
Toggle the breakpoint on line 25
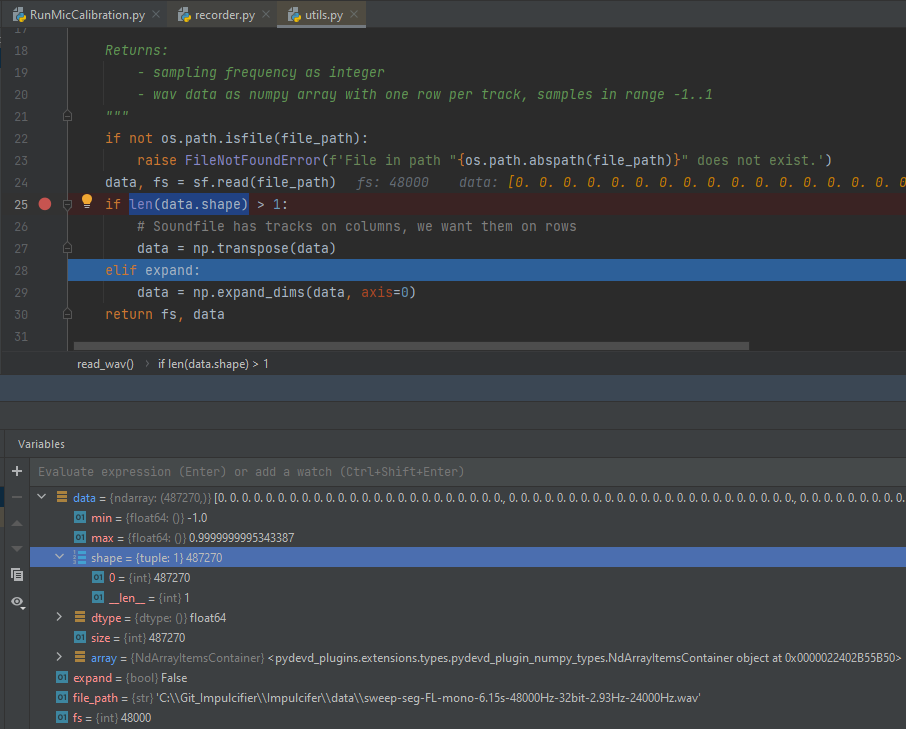tap(44, 204)
